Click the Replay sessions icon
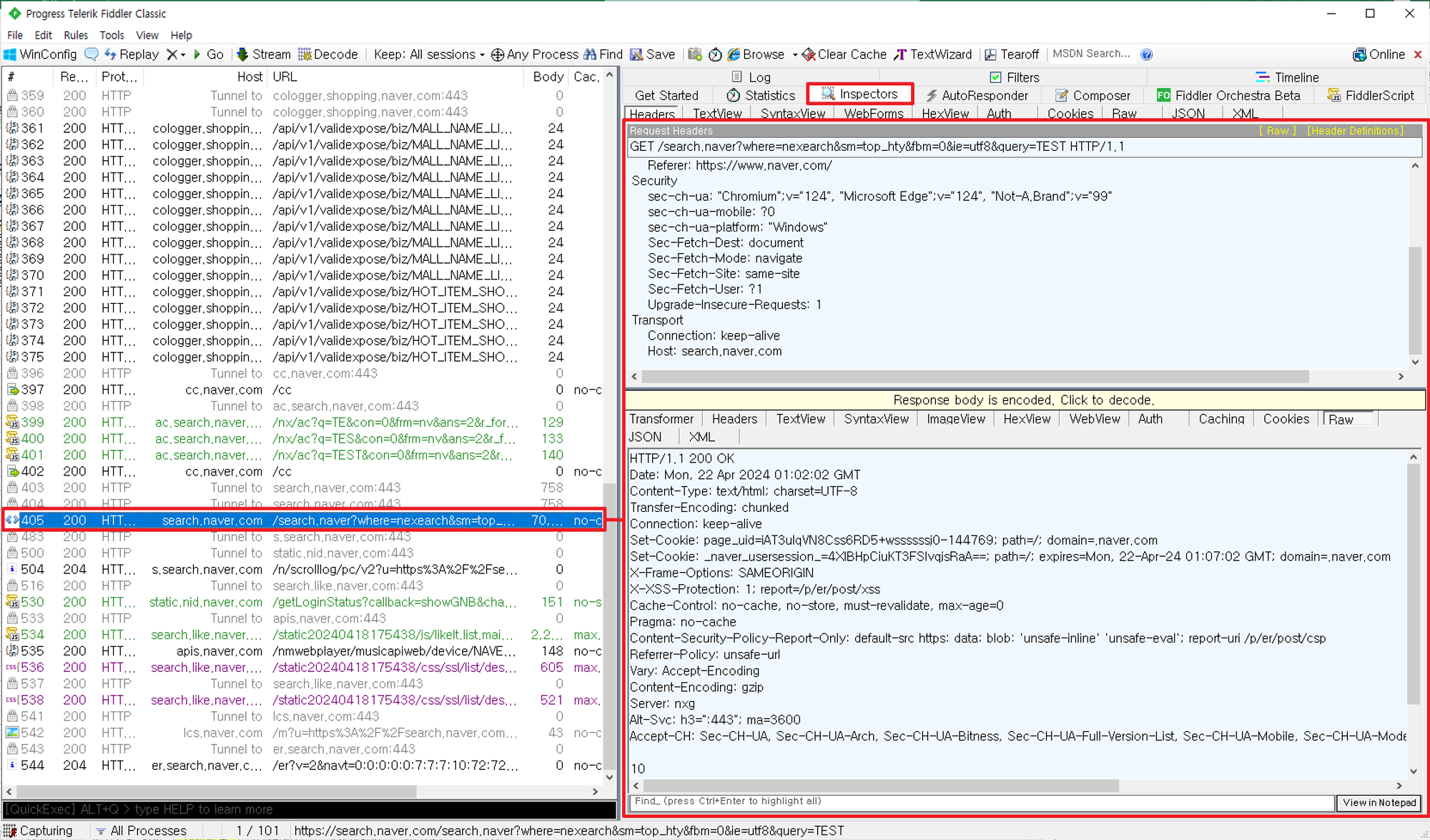This screenshot has height=840, width=1430. (110, 54)
